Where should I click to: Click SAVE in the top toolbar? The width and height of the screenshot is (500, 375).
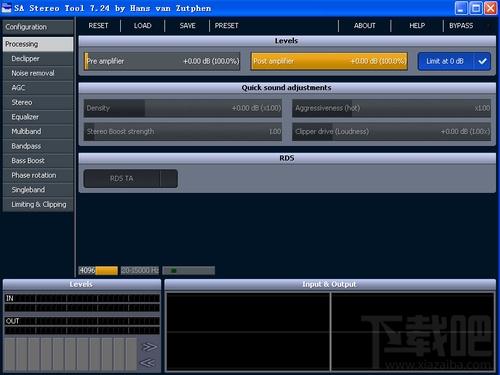click(x=187, y=26)
